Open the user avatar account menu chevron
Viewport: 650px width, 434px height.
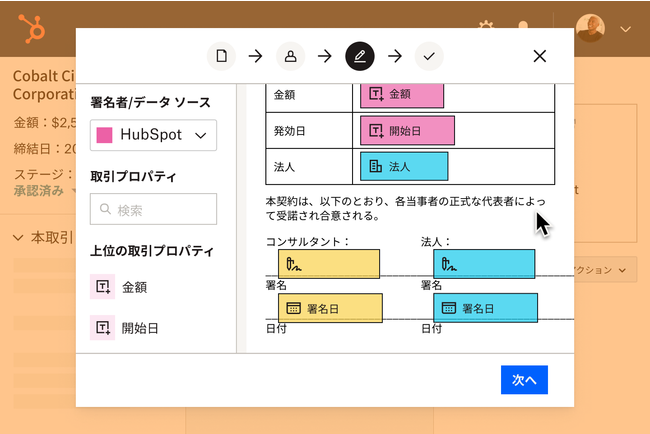626,29
